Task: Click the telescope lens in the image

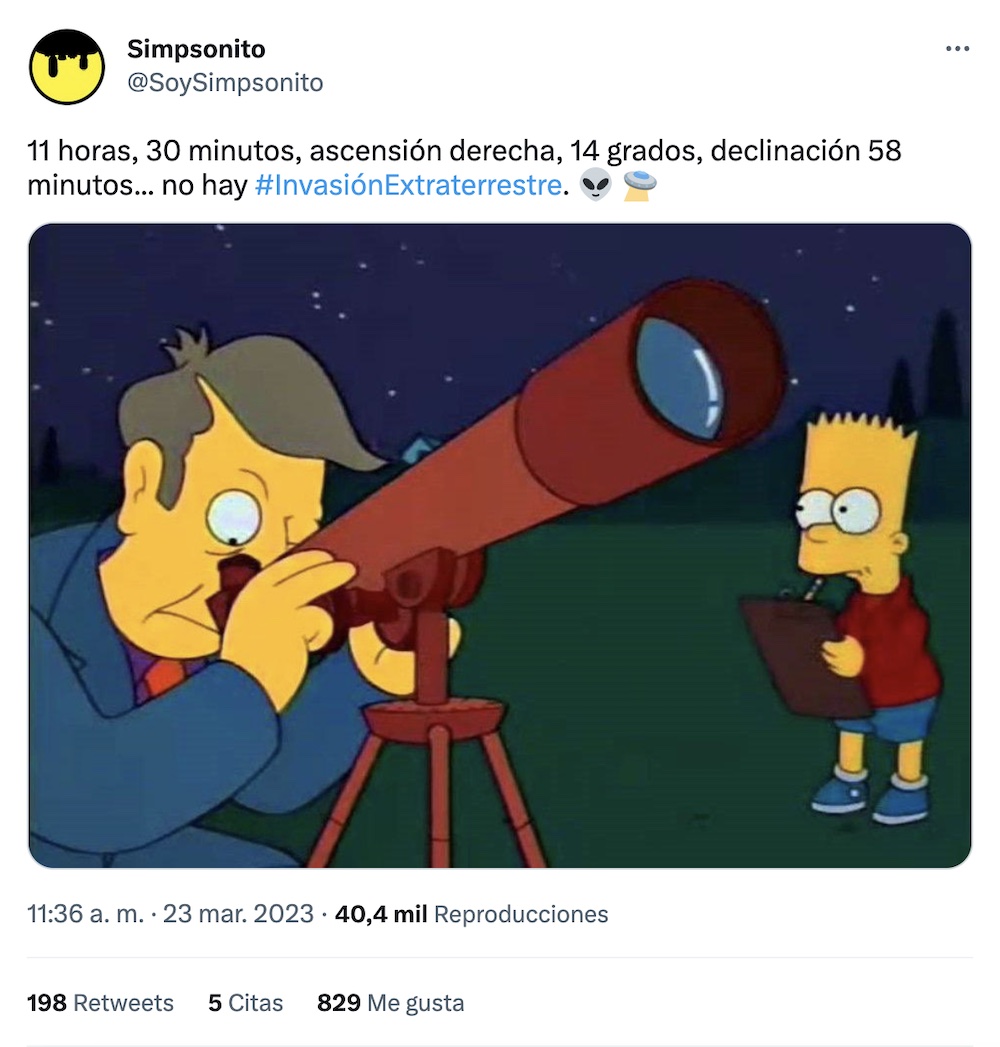Action: pos(680,377)
